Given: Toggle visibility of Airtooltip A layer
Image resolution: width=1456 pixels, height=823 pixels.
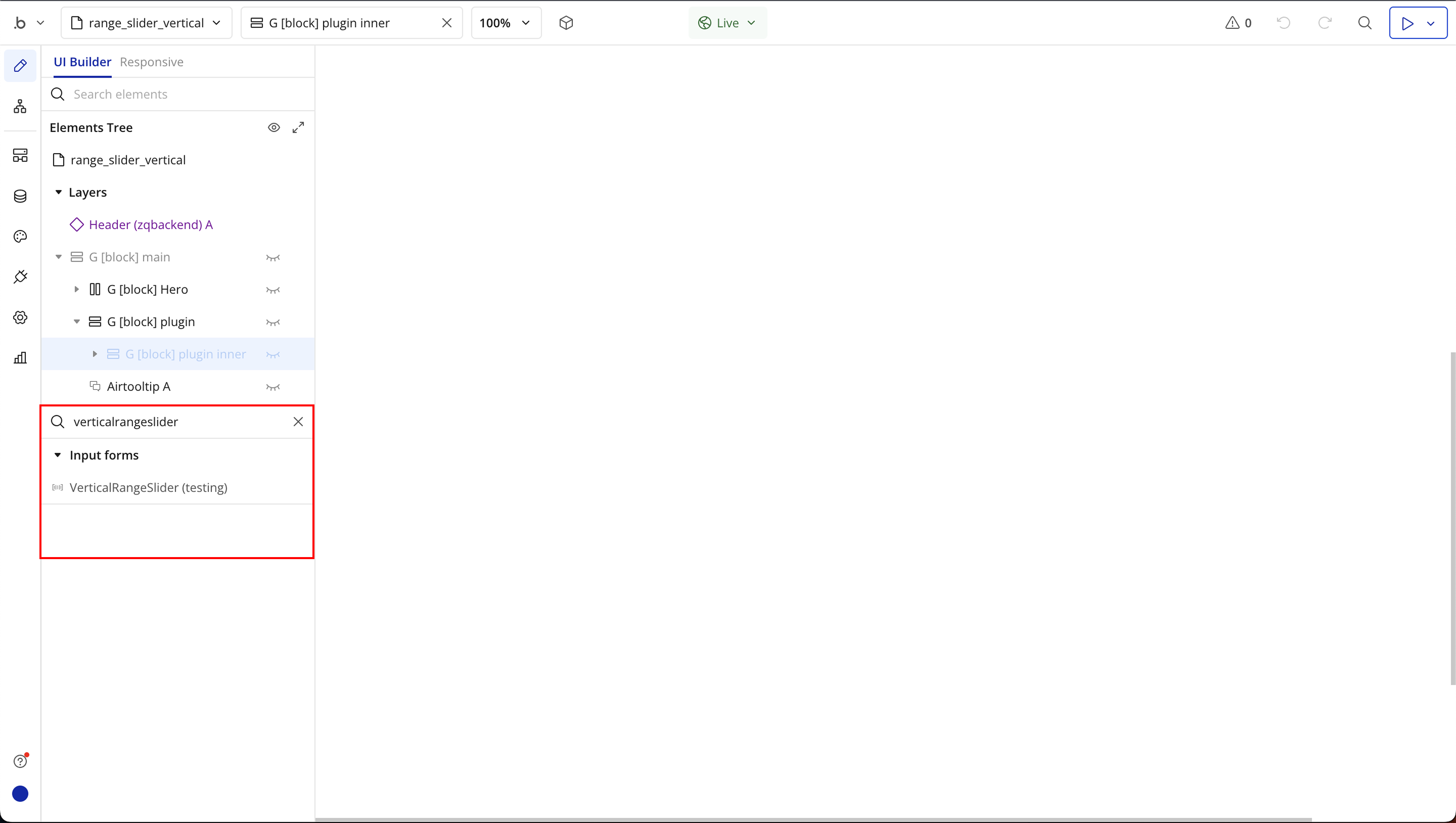Looking at the screenshot, I should tap(273, 387).
